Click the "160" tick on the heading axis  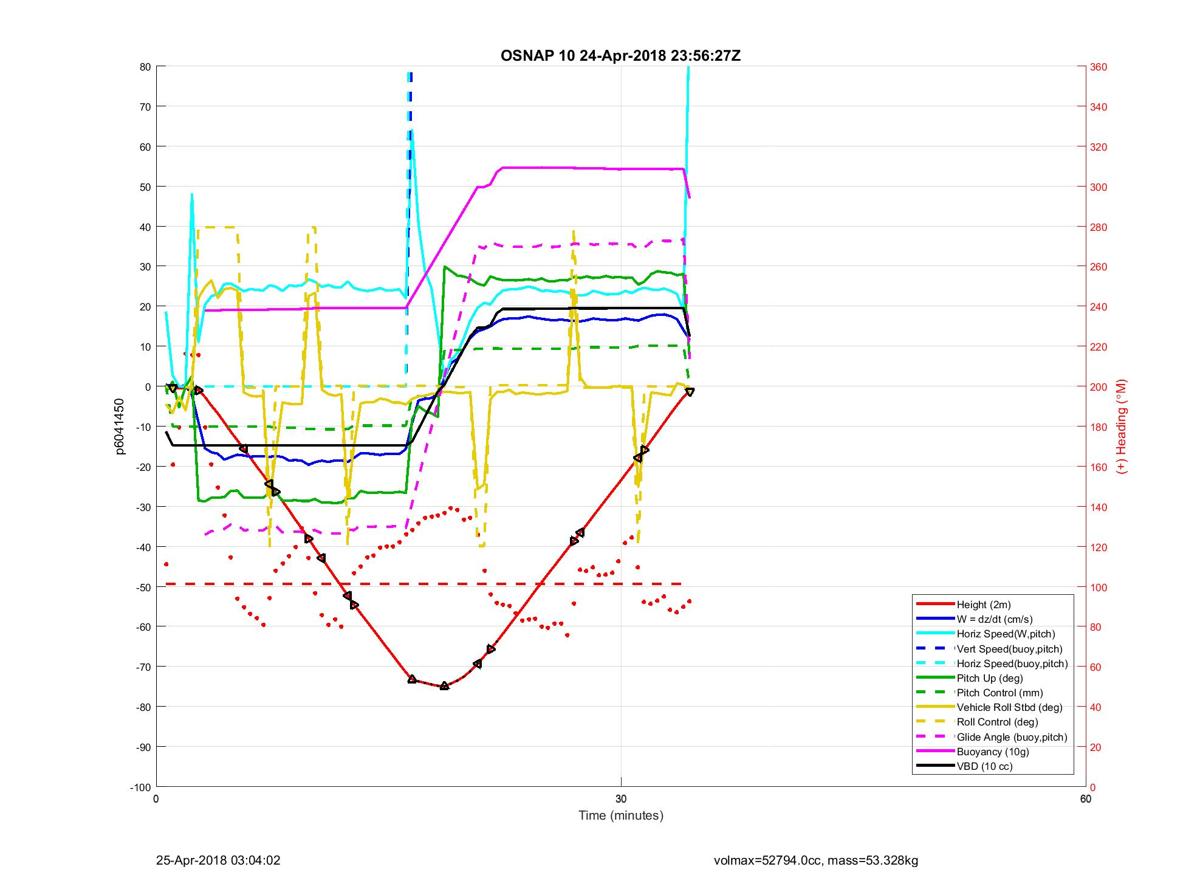1100,467
